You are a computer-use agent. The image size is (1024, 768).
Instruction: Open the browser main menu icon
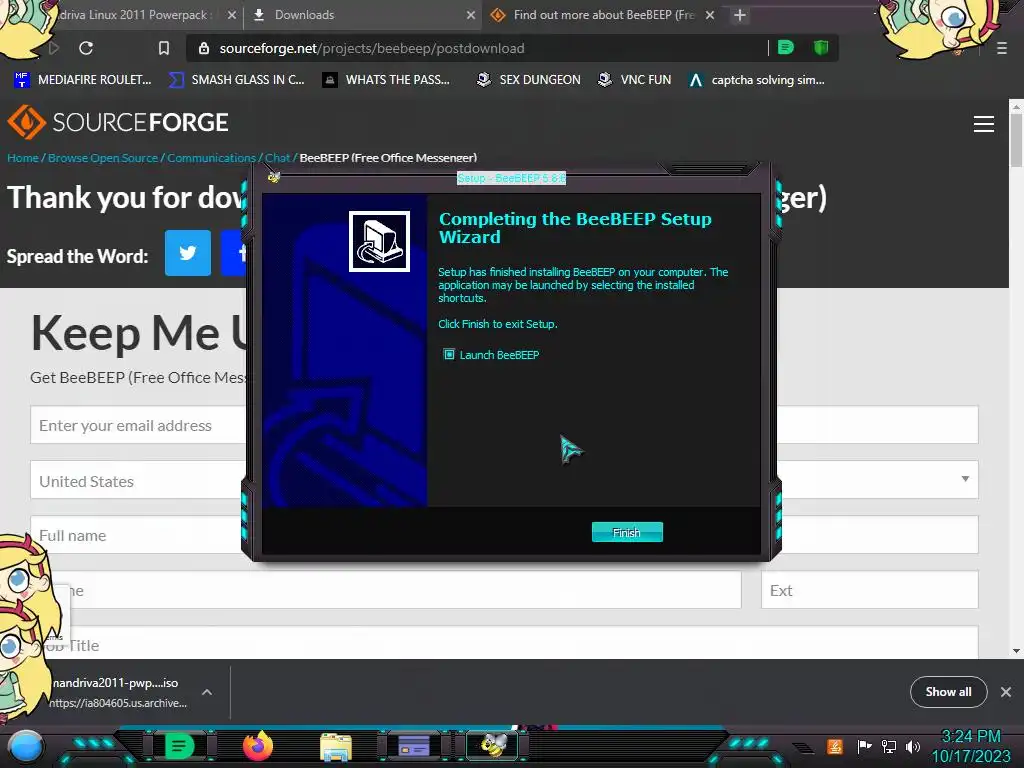click(x=1002, y=48)
